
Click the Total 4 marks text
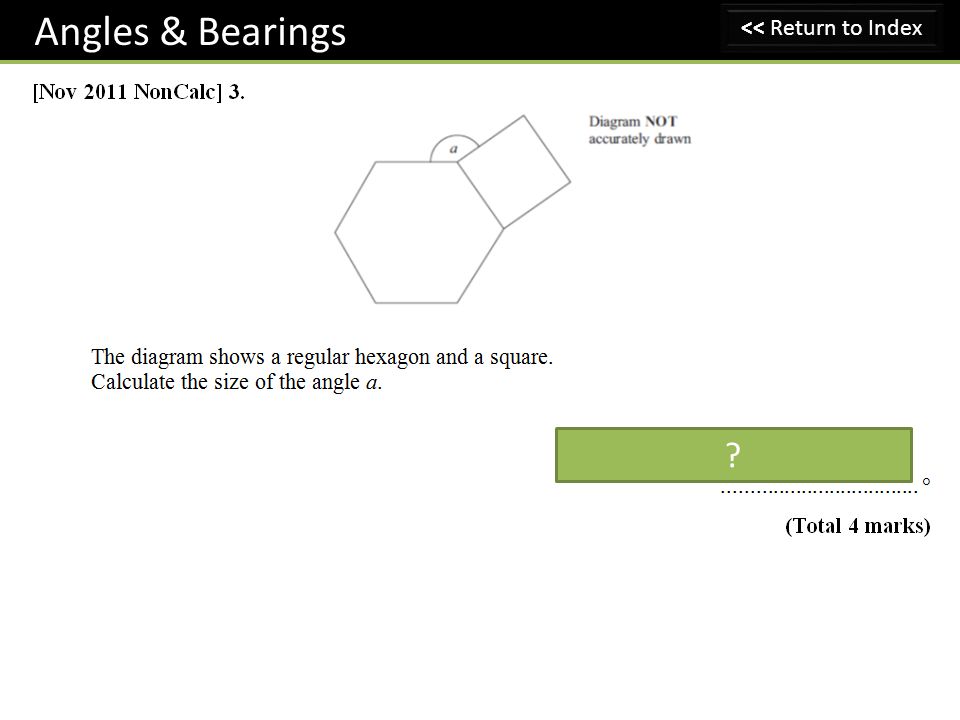click(858, 526)
